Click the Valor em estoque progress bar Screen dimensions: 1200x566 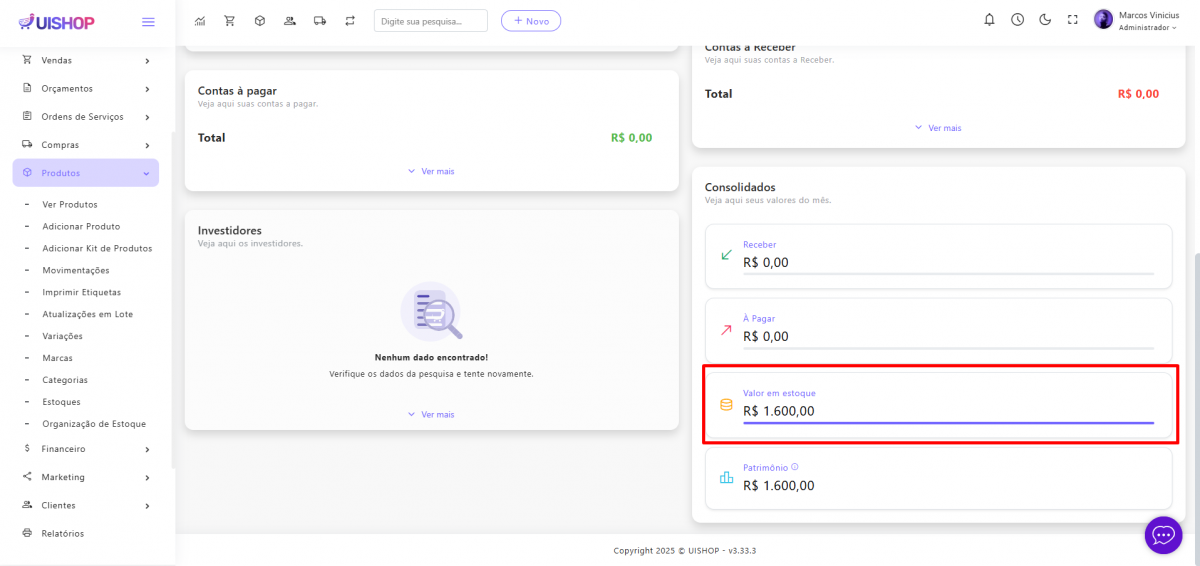point(948,423)
